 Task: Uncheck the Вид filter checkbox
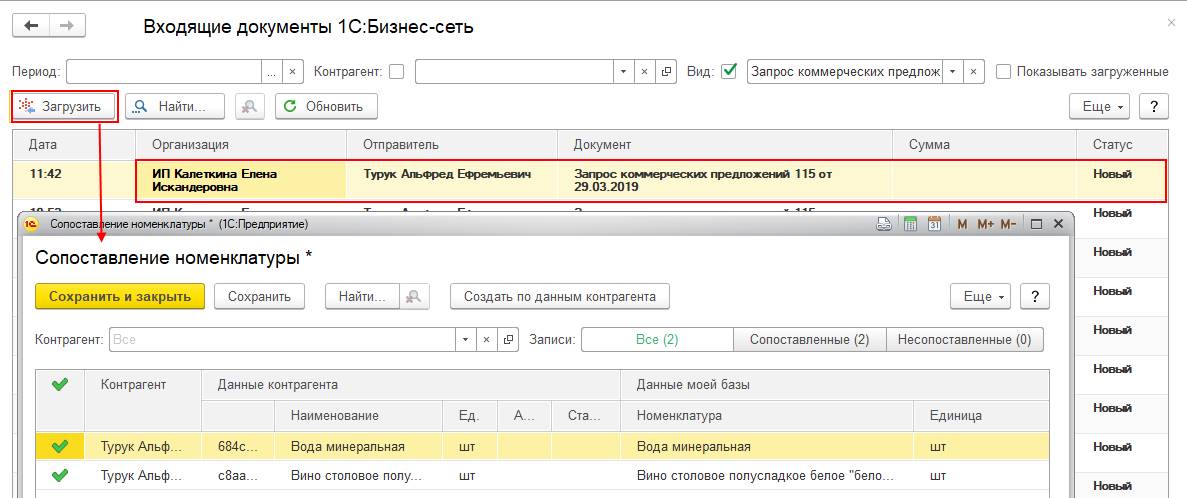pyautogui.click(x=729, y=72)
